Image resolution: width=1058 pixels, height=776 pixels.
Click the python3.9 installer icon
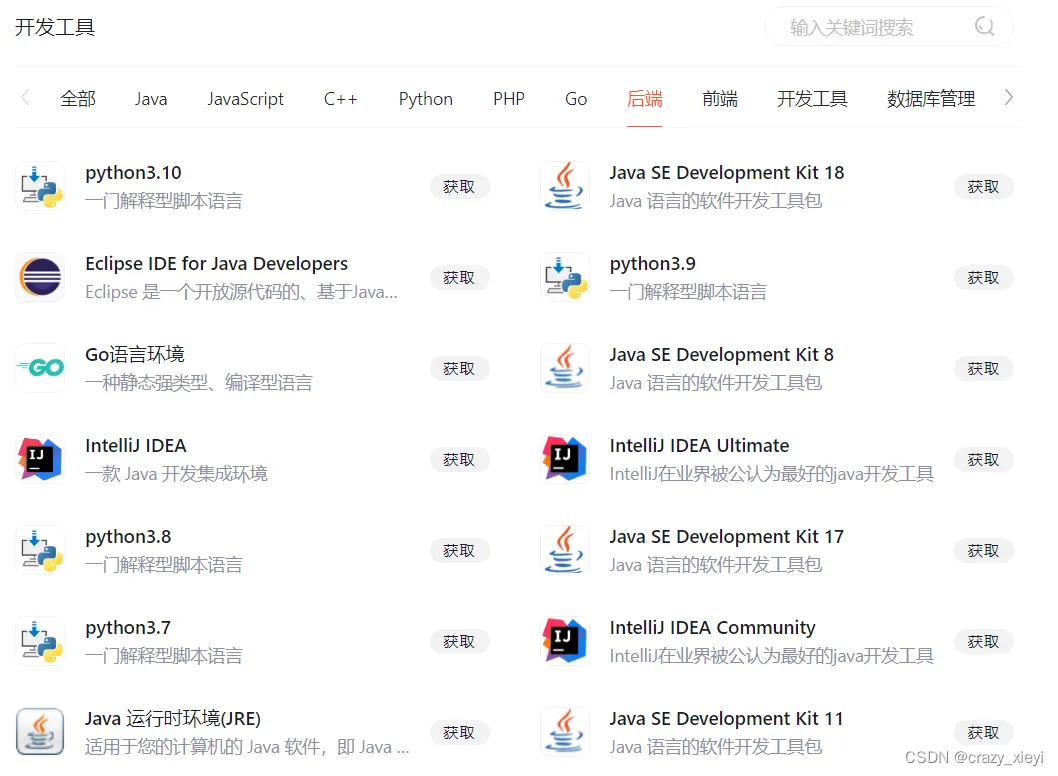565,277
